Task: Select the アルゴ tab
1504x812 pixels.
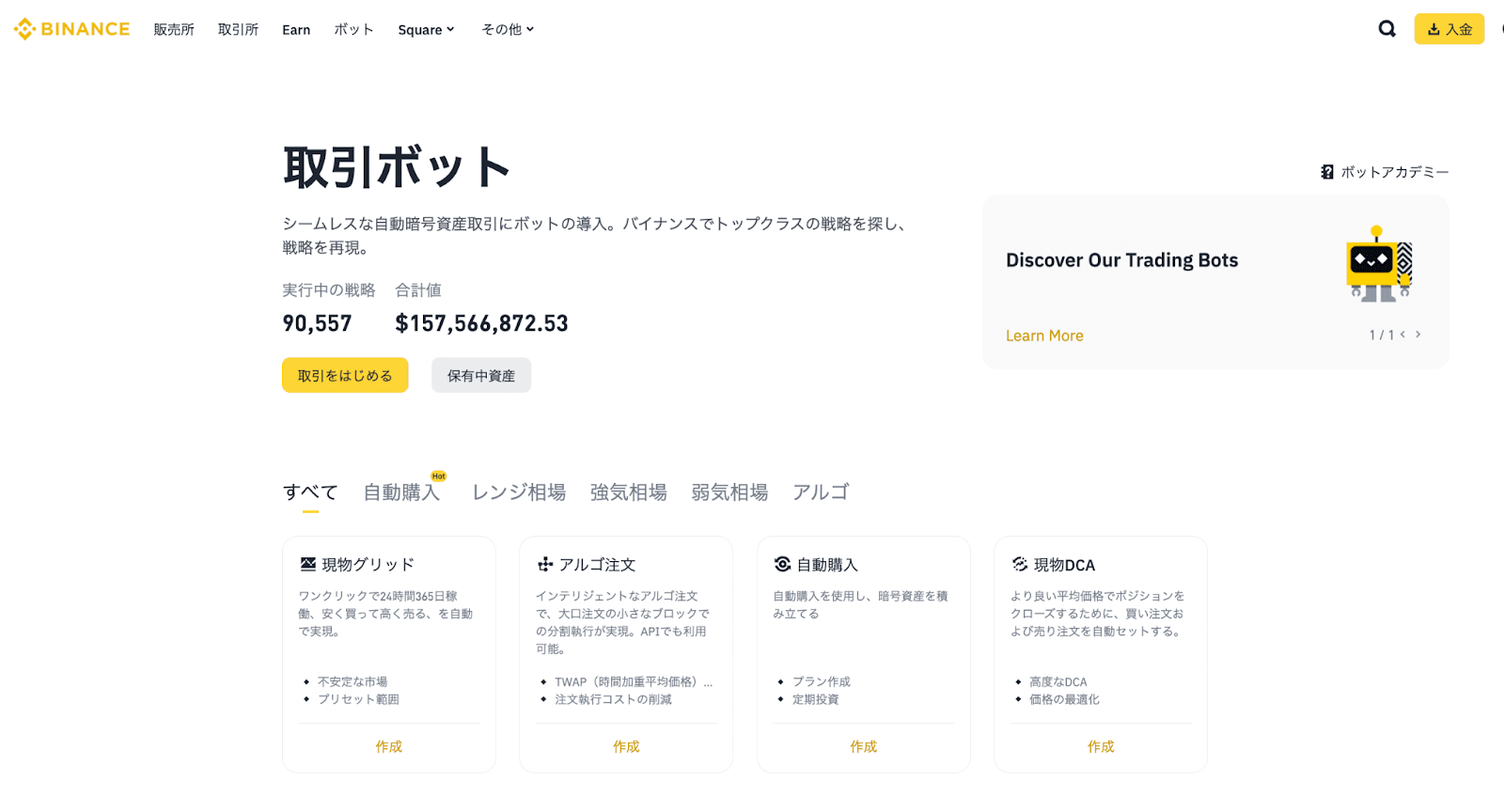Action: pos(821,492)
